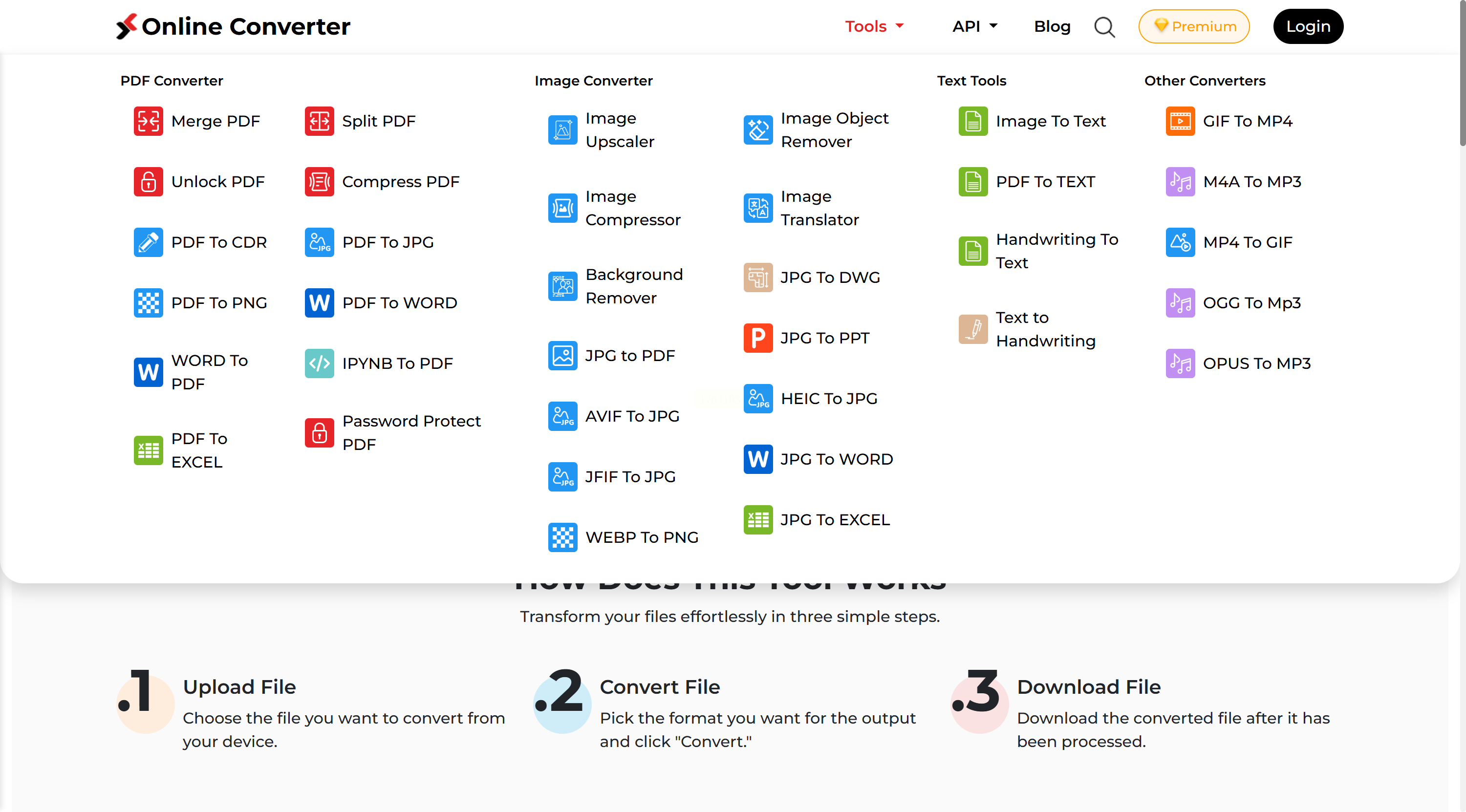1466x812 pixels.
Task: Click the Image Translator icon
Action: (757, 208)
